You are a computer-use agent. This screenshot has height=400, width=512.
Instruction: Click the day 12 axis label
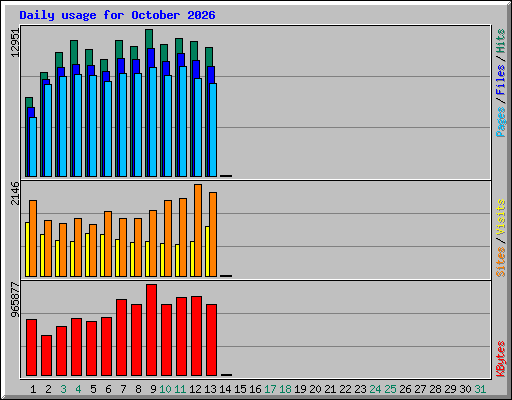click(195, 389)
